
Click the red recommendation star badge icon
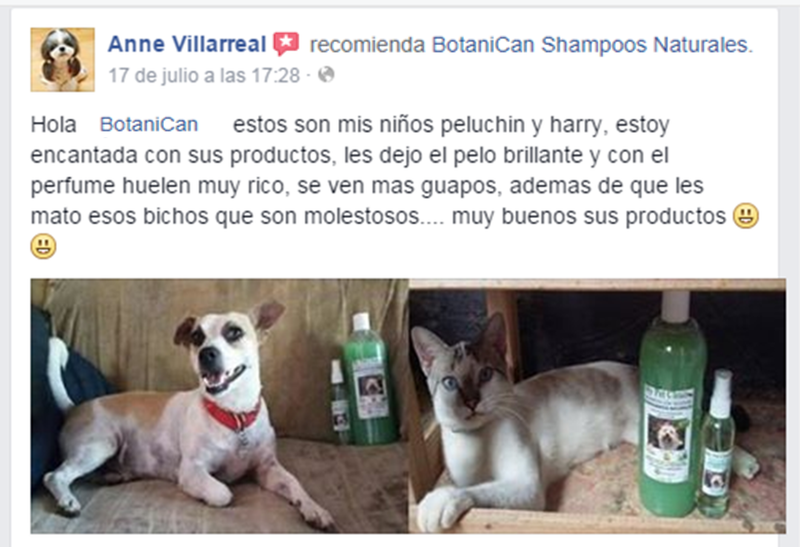point(286,44)
